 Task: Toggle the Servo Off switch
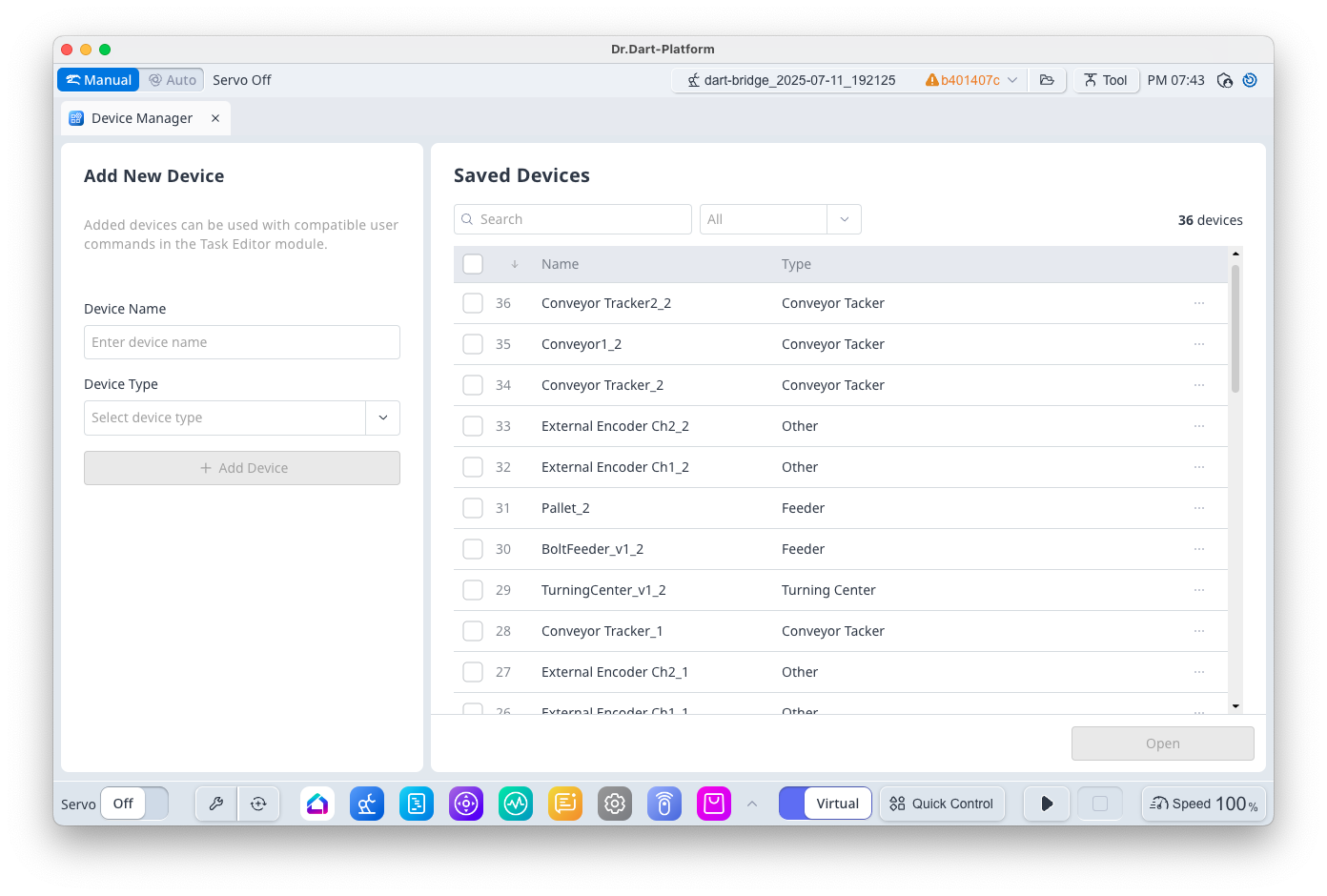pos(134,804)
